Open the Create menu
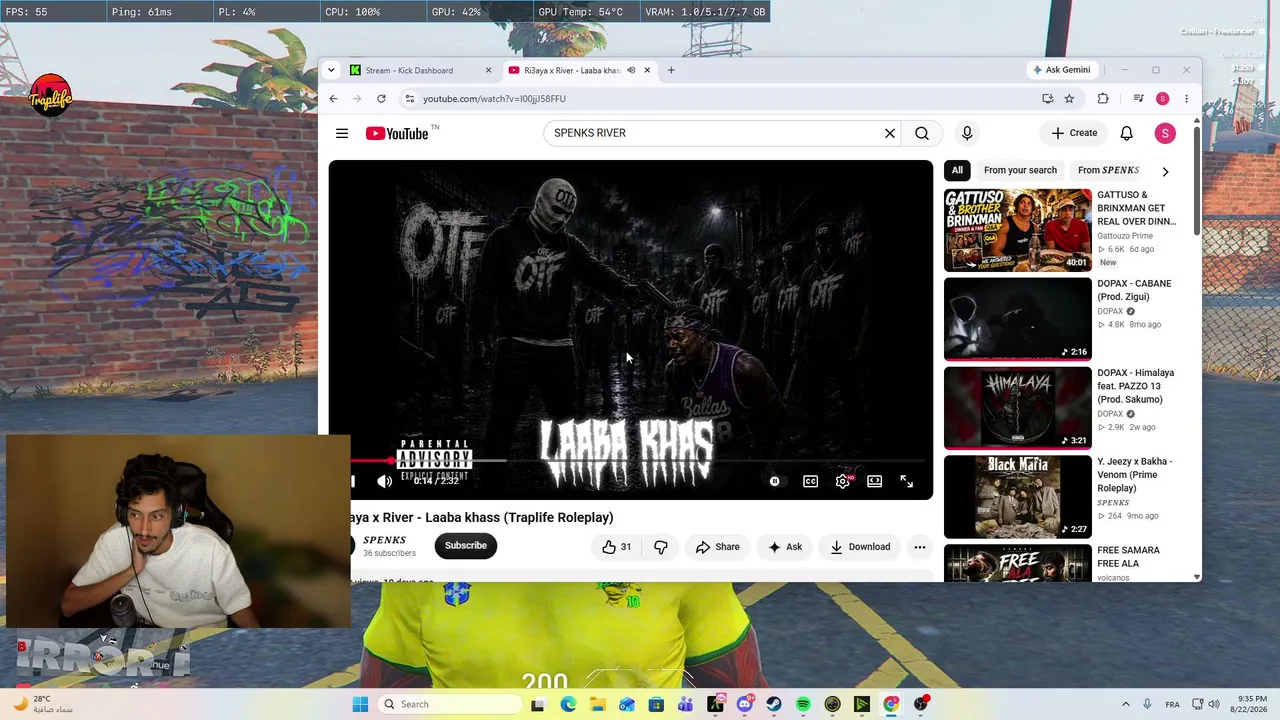Viewport: 1280px width, 720px height. [x=1074, y=133]
